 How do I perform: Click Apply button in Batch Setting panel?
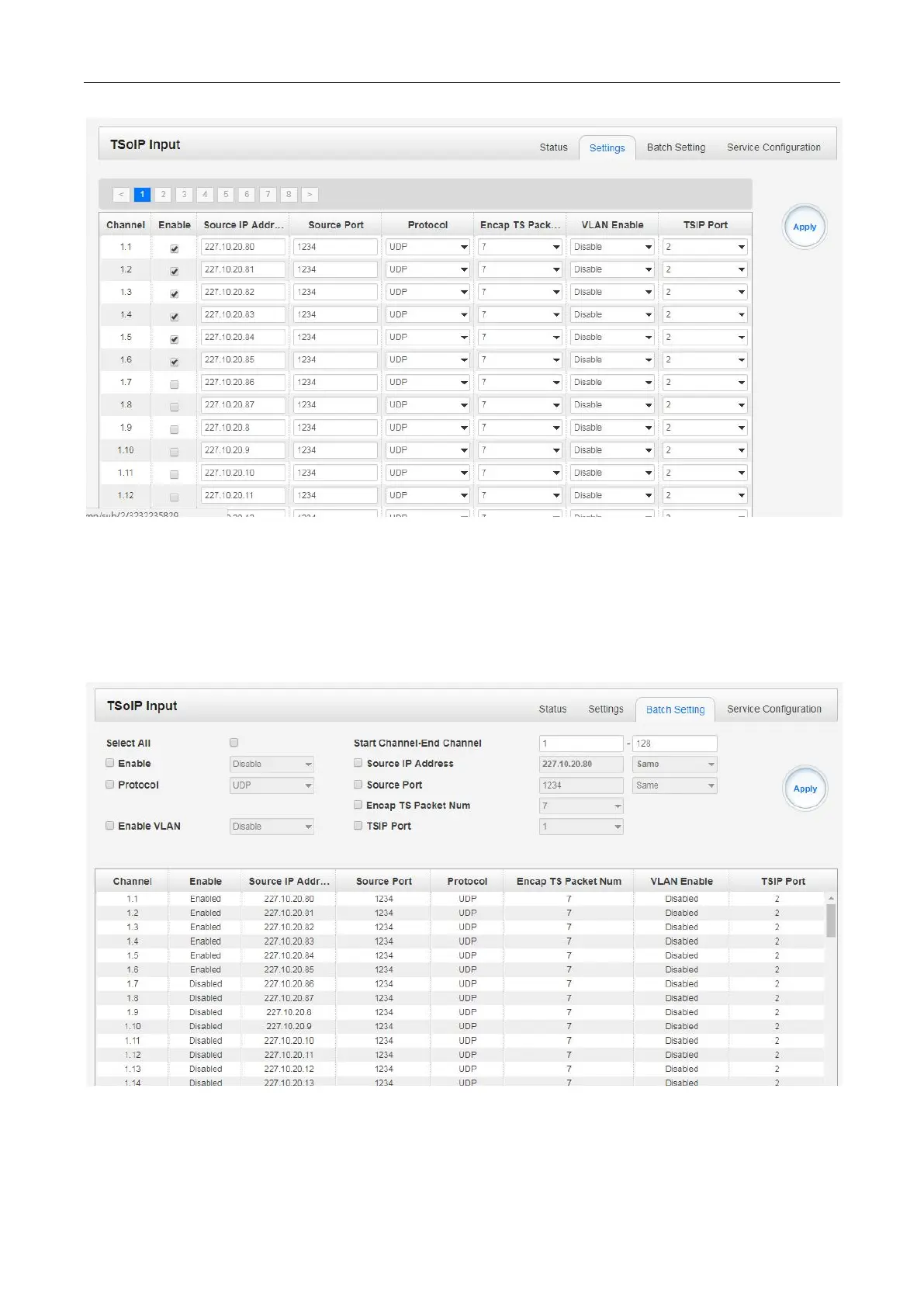pos(805,789)
